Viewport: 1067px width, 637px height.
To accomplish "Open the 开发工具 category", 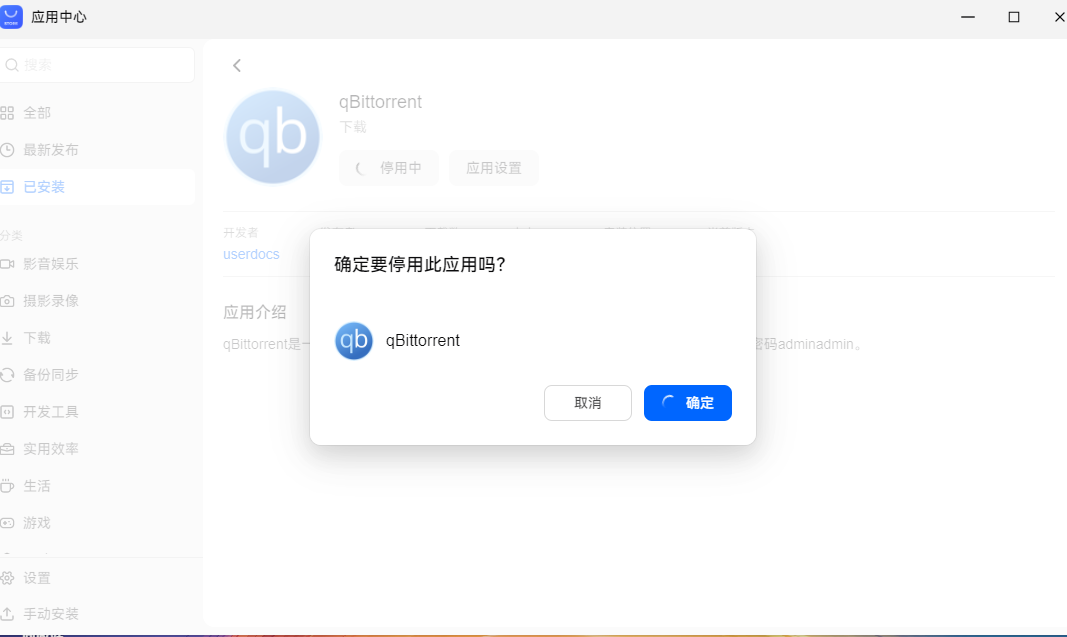I will tap(95, 412).
